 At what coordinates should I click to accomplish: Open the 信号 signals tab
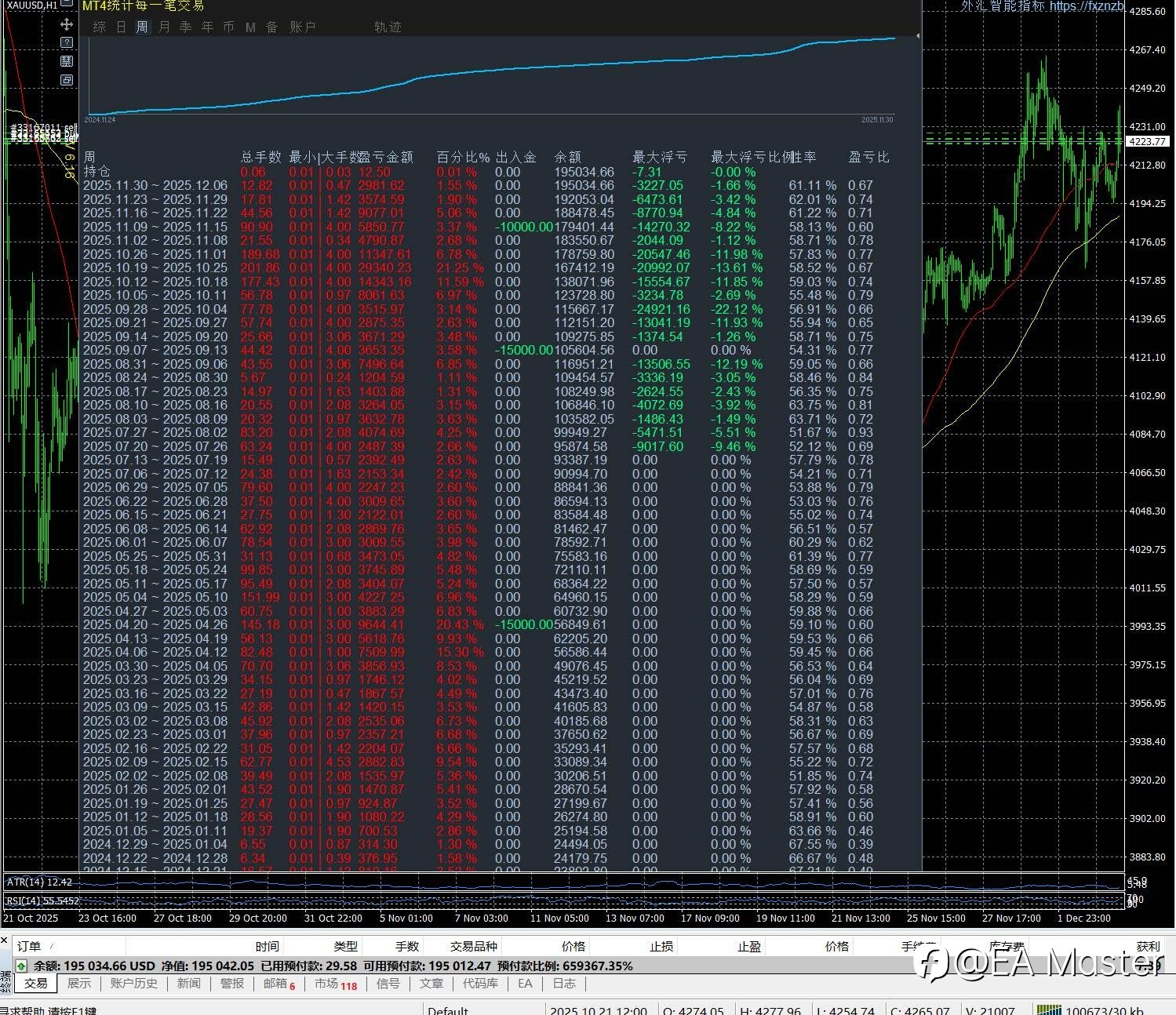tap(388, 984)
